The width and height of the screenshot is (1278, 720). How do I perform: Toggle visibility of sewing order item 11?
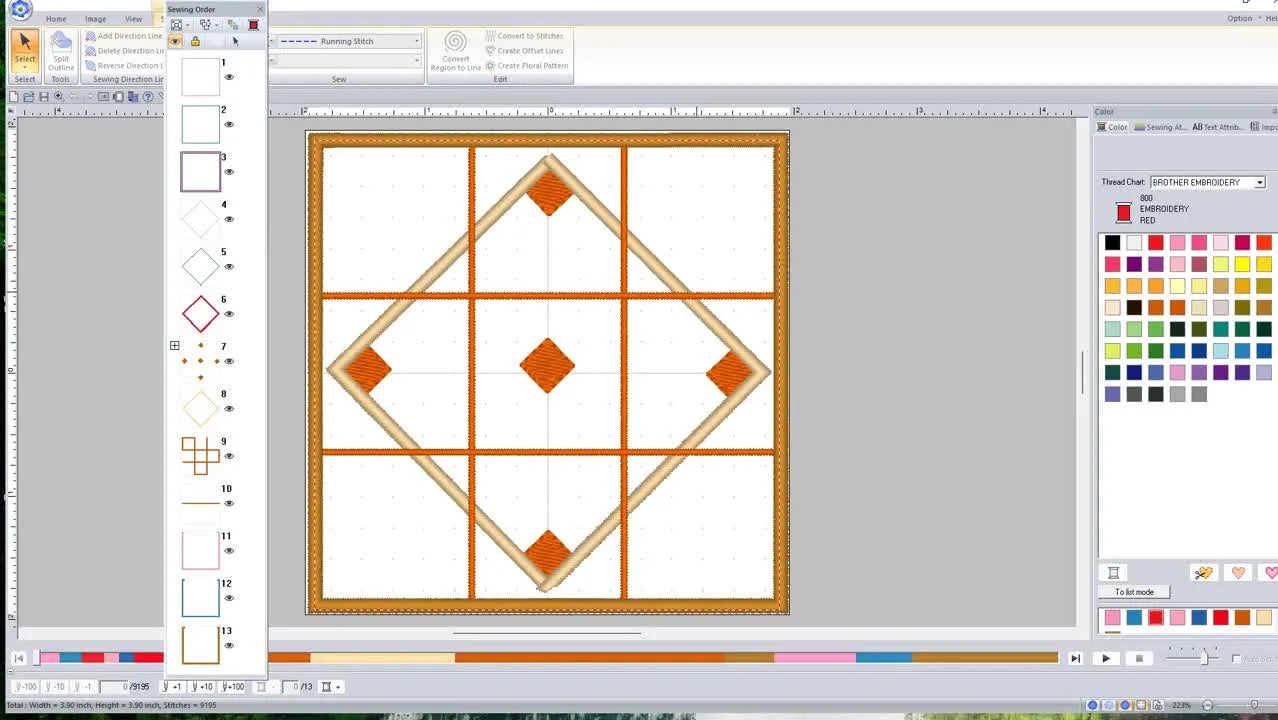tap(229, 551)
